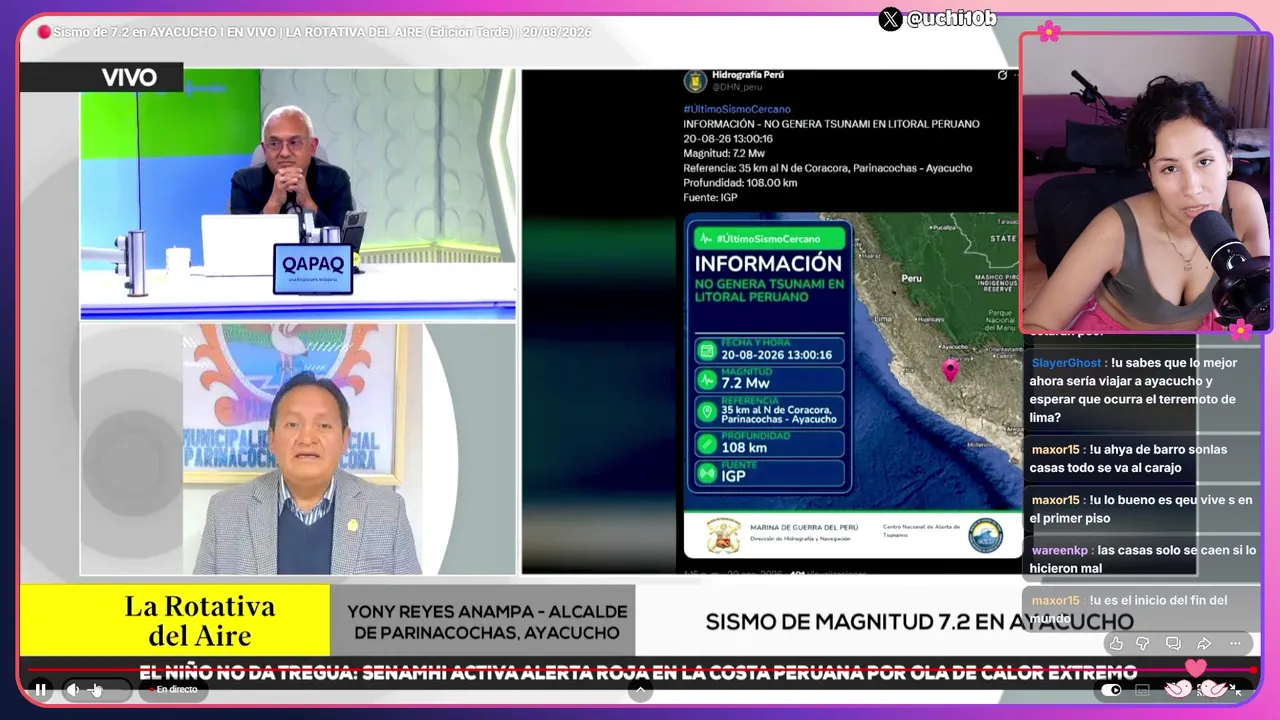Exit full screen mode
Viewport: 1280px width, 720px height.
click(x=1236, y=689)
